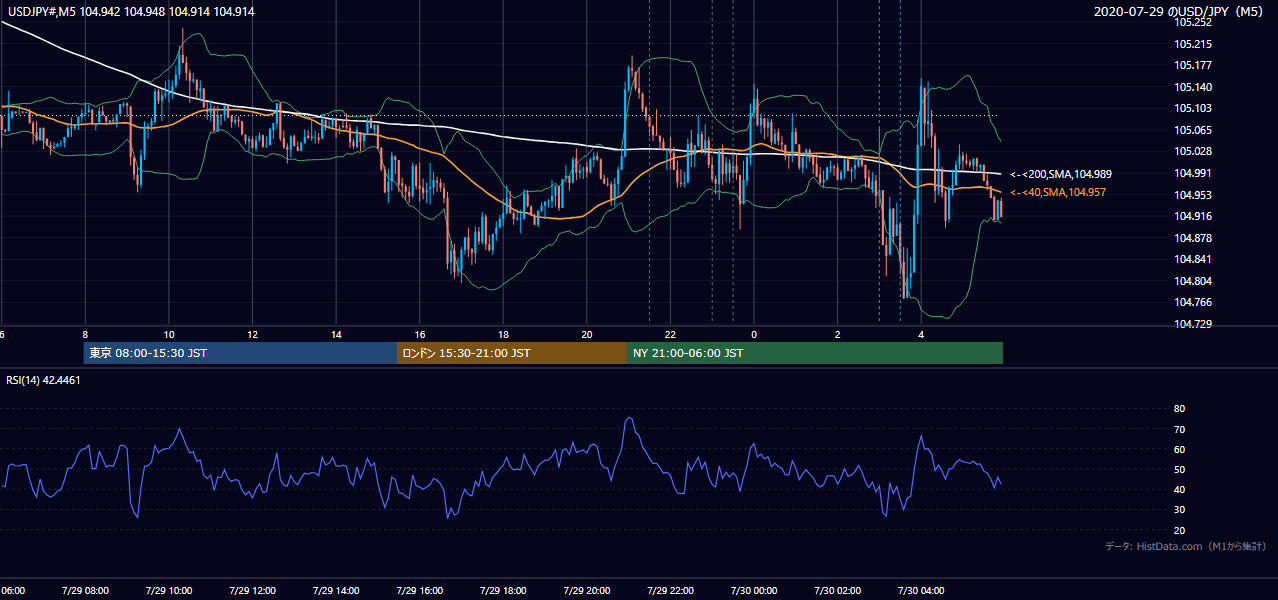This screenshot has width=1278, height=600.
Task: Click the データ: HistData.com source credit
Action: [x=1186, y=546]
